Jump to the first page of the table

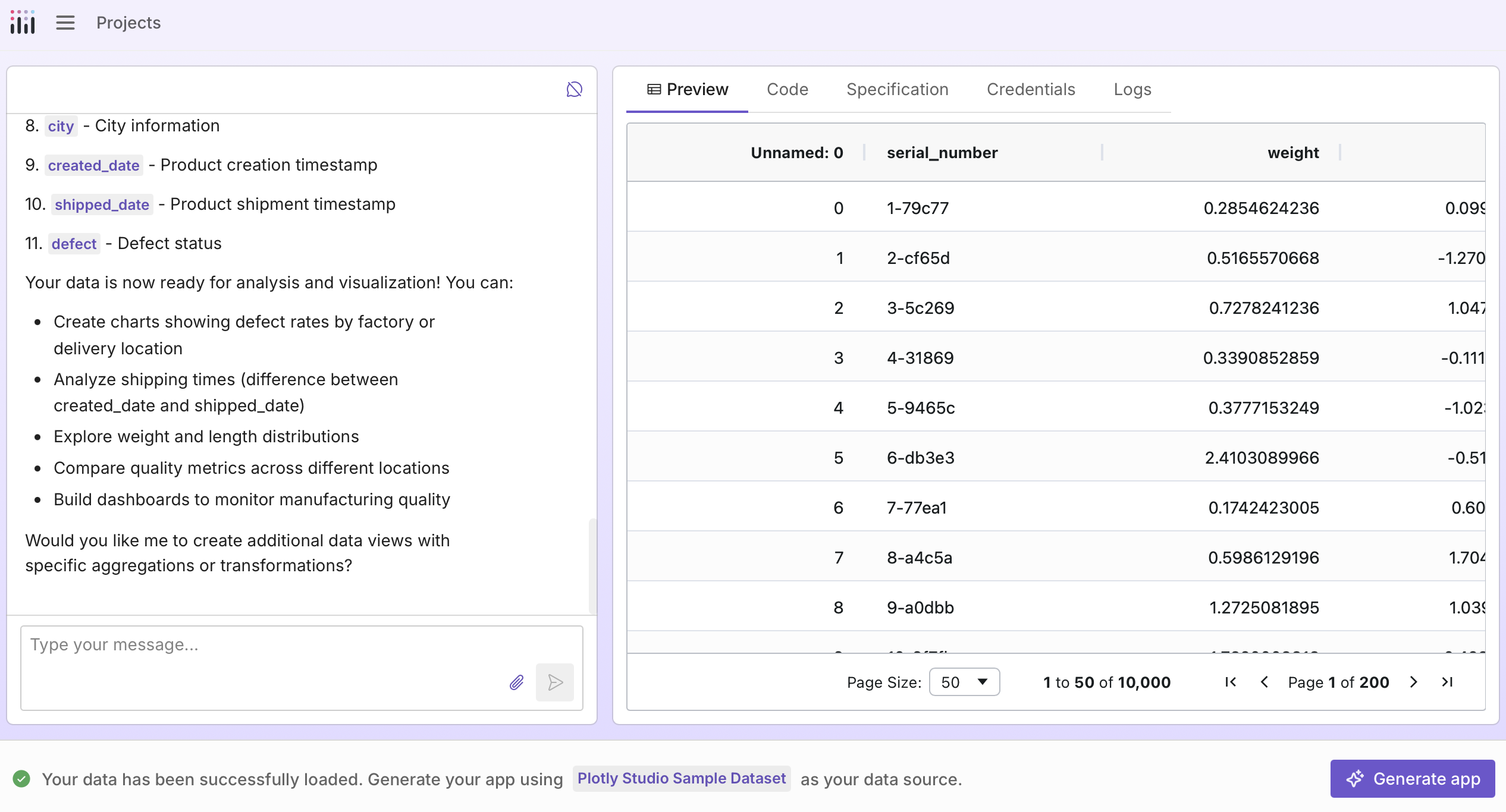click(1230, 682)
